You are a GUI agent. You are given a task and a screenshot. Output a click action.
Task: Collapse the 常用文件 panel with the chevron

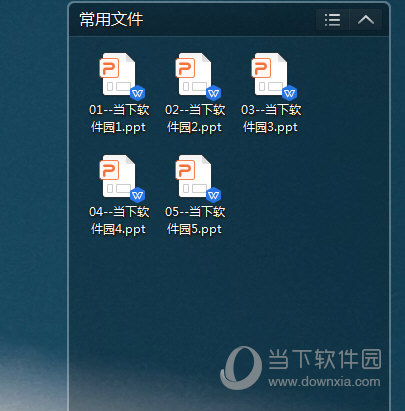365,20
